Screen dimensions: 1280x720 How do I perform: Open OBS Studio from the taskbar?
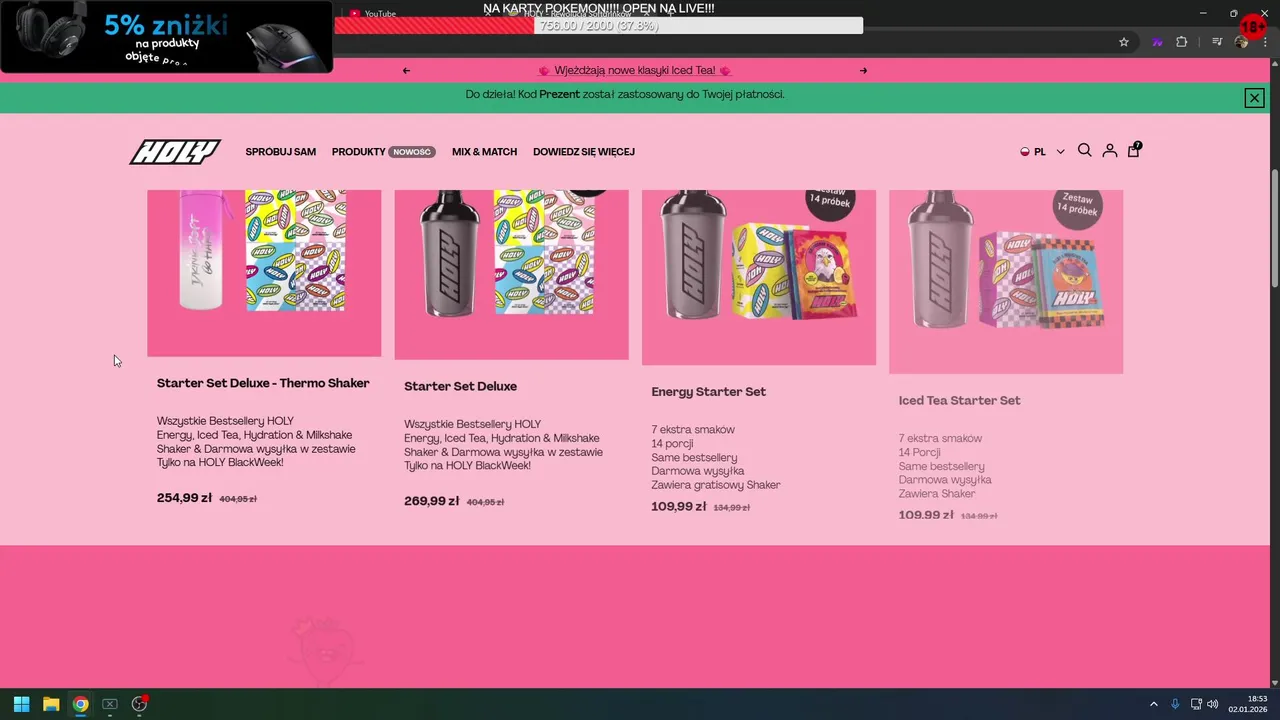(x=139, y=704)
